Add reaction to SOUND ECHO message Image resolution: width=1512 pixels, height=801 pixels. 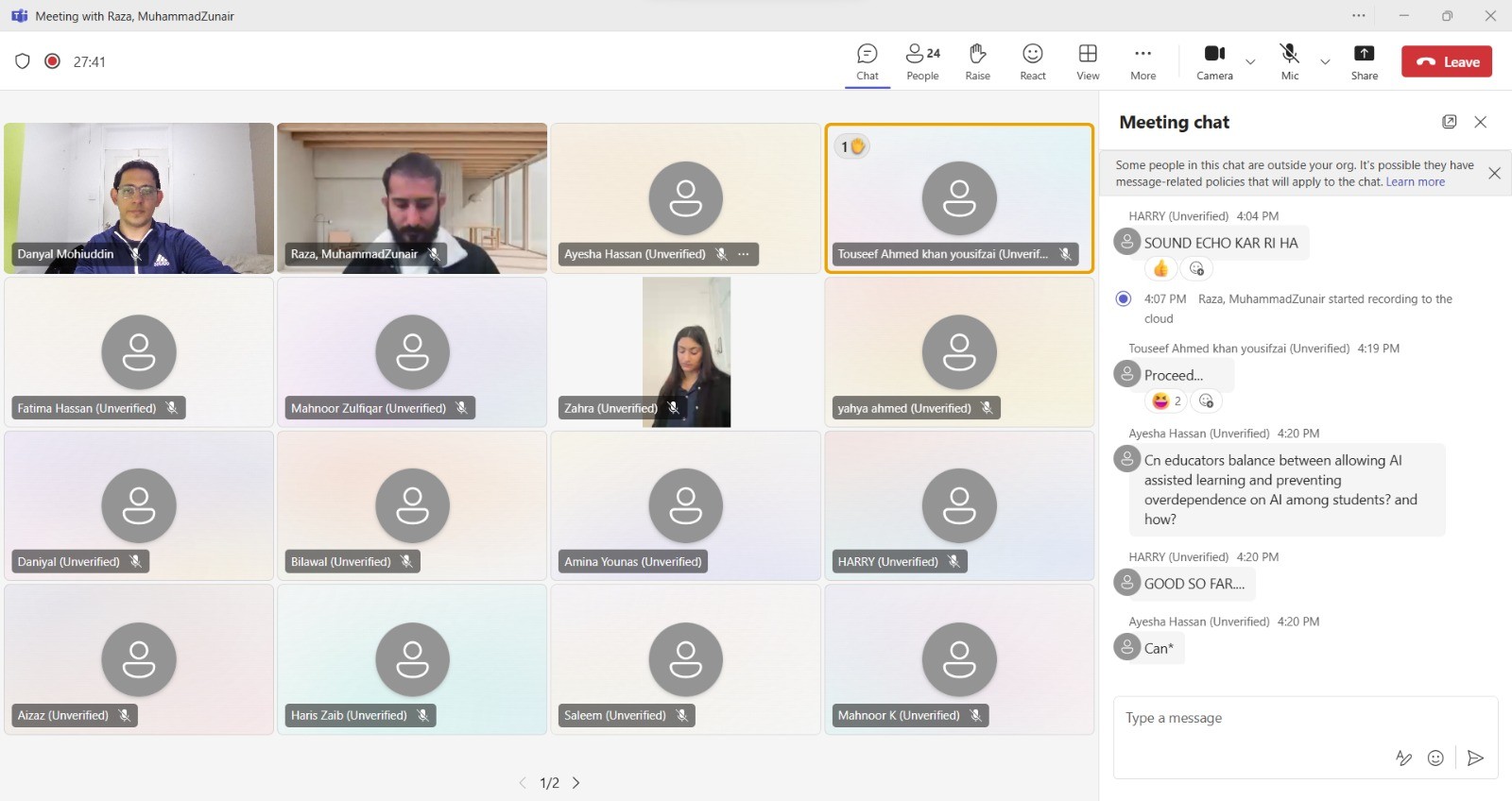tap(1196, 269)
